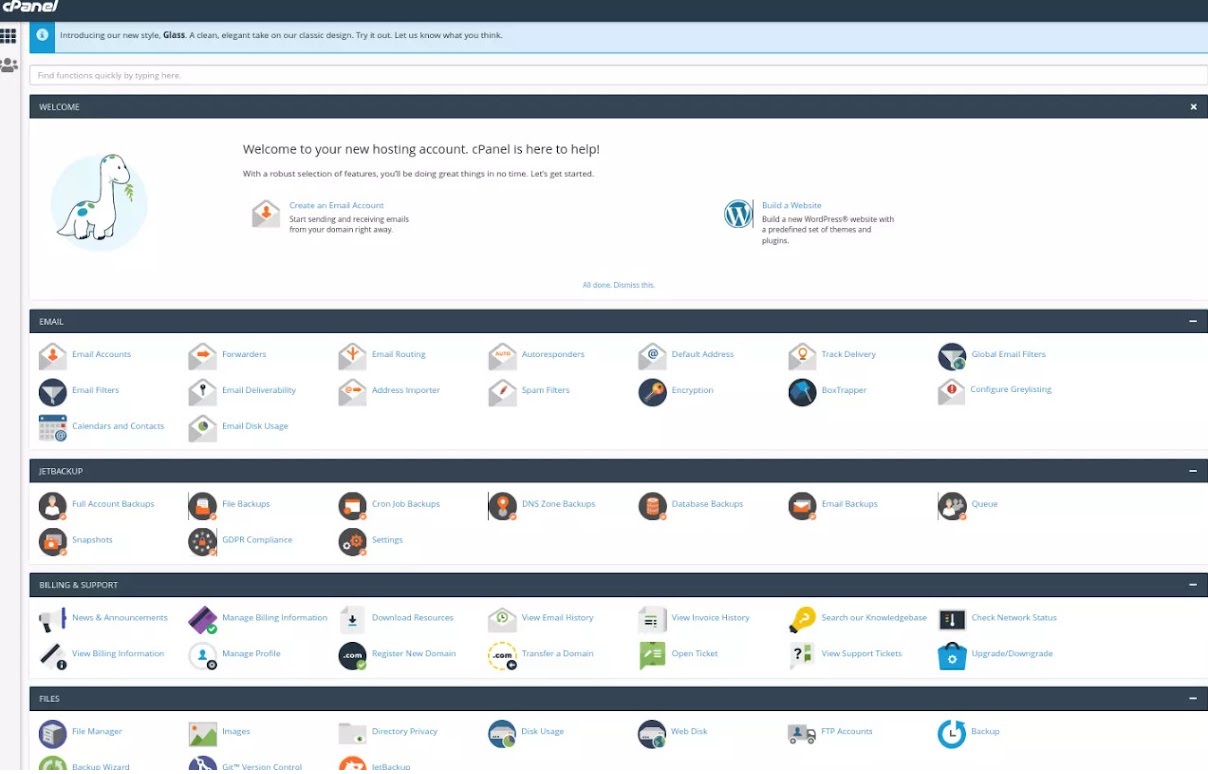Click the Build a Website link
The height and width of the screenshot is (774, 1208).
(x=791, y=205)
